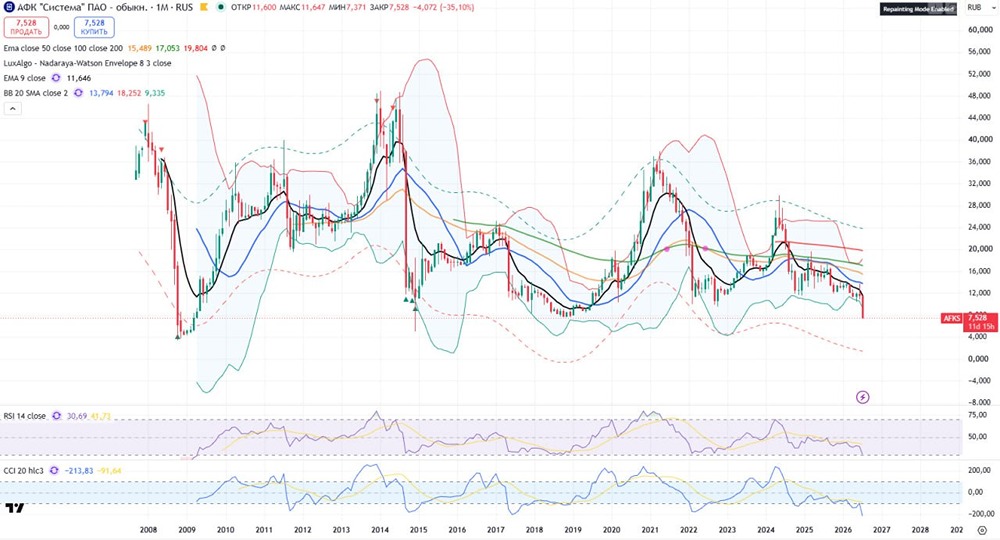This screenshot has width=1000, height=540.
Task: Click the refresh icon next to BB 20 SMA
Action: coord(78,93)
